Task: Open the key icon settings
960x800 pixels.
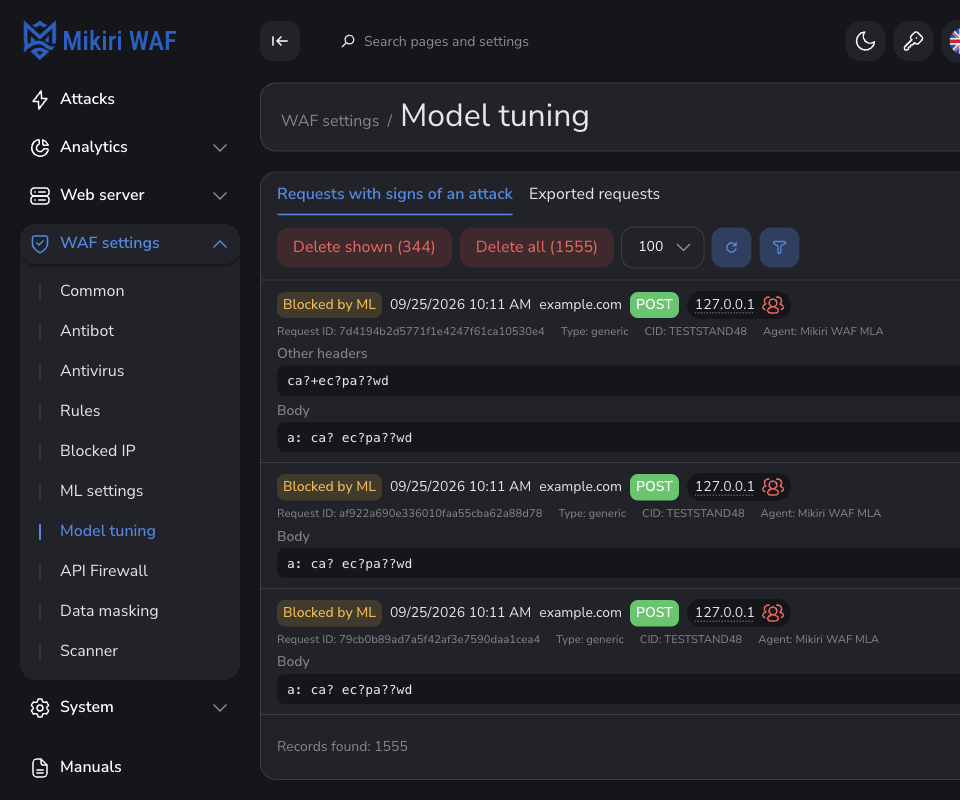Action: click(913, 41)
